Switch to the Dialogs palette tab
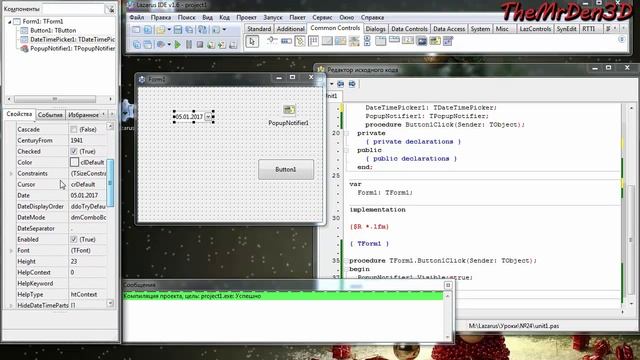 (376, 29)
